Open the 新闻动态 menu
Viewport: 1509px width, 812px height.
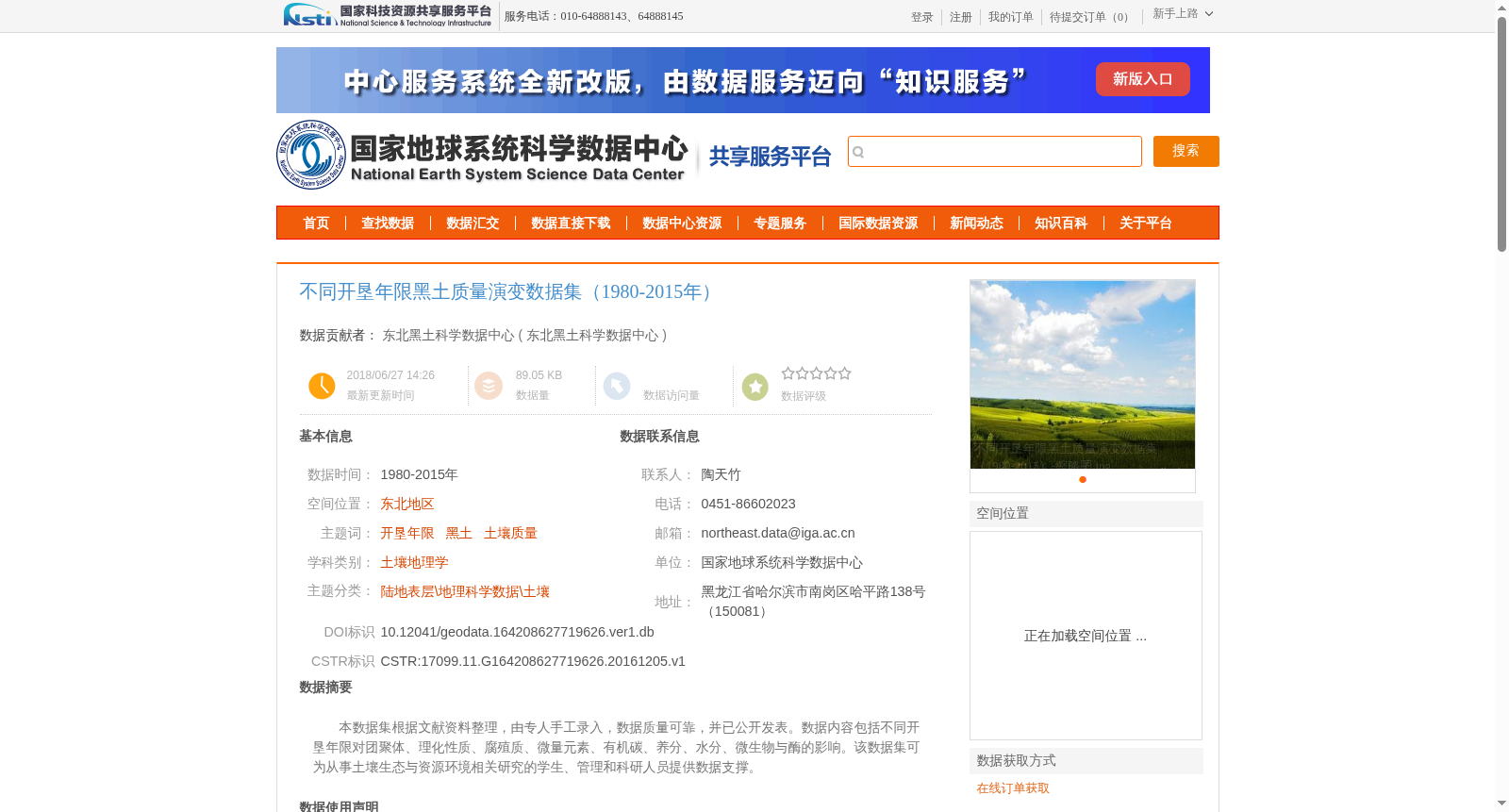(976, 224)
